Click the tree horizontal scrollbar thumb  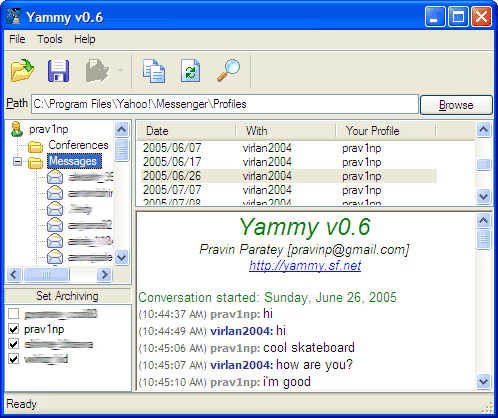[x=46, y=275]
